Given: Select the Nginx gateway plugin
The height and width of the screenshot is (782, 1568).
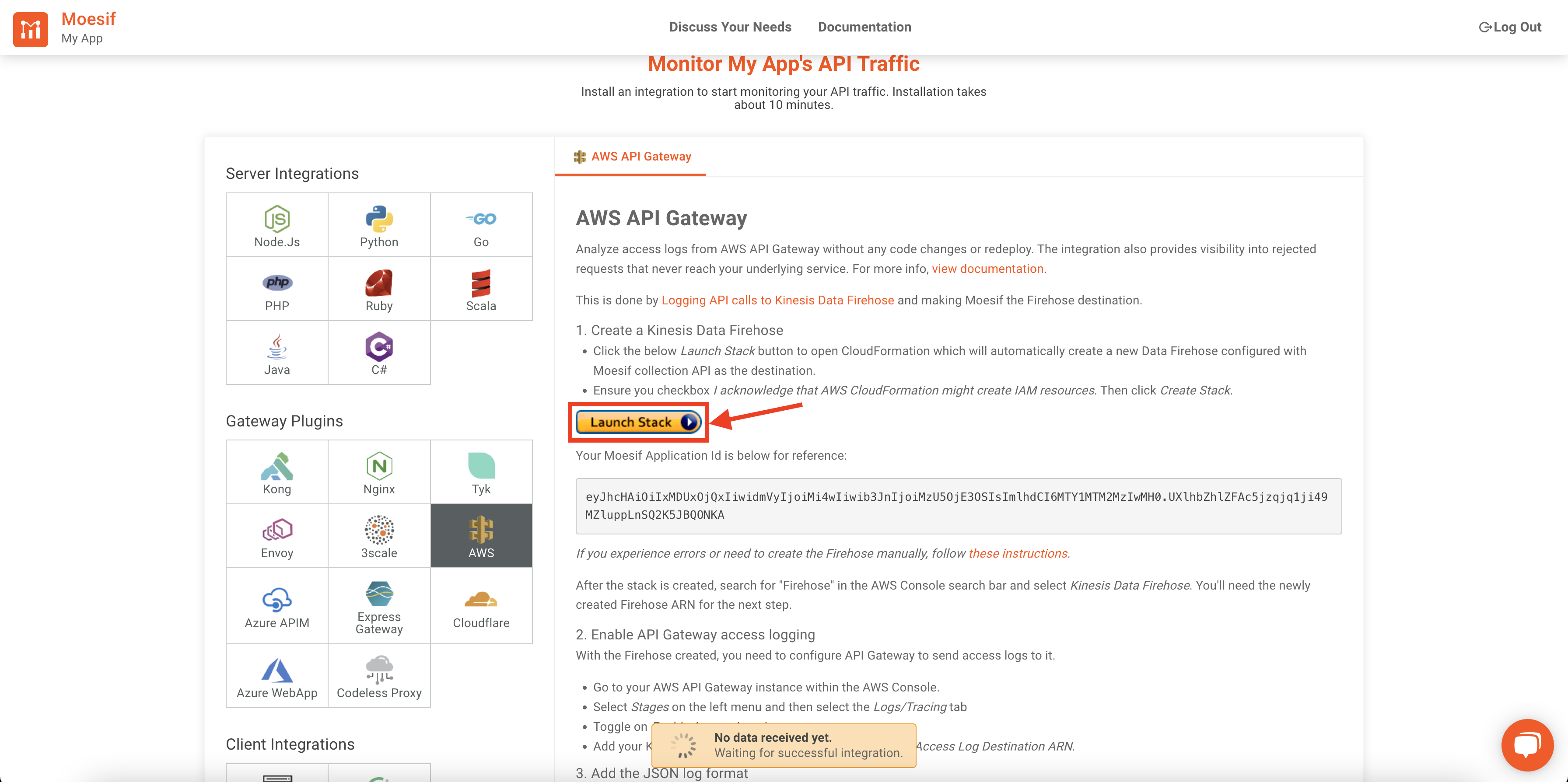Looking at the screenshot, I should tap(378, 471).
